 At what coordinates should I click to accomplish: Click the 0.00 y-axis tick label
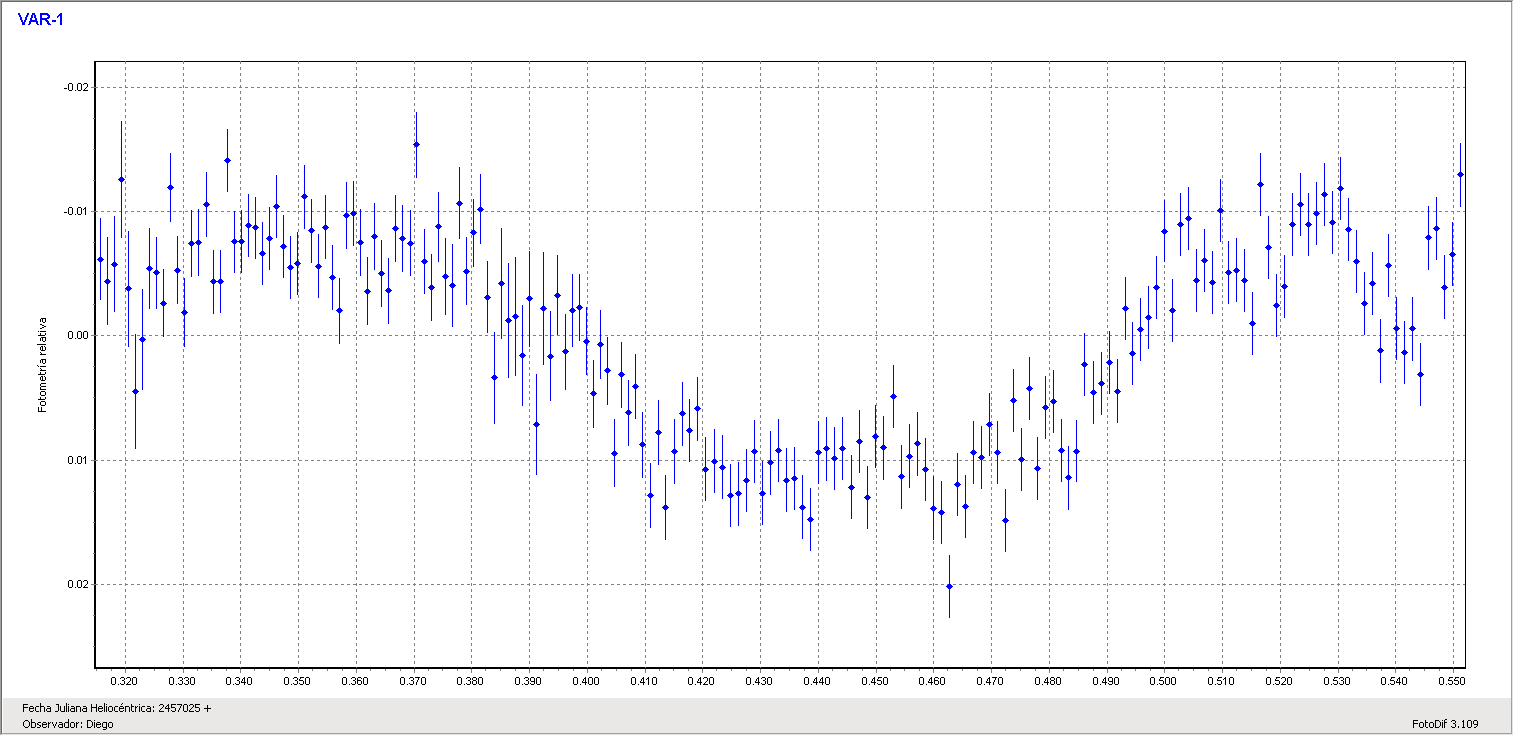tap(78, 336)
